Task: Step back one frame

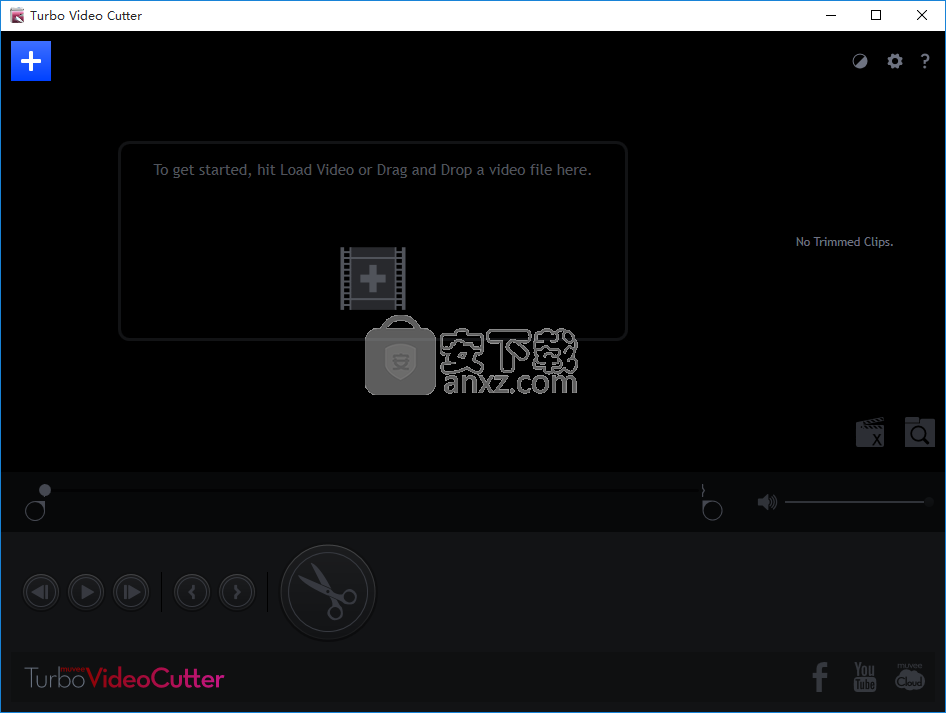Action: (x=41, y=592)
